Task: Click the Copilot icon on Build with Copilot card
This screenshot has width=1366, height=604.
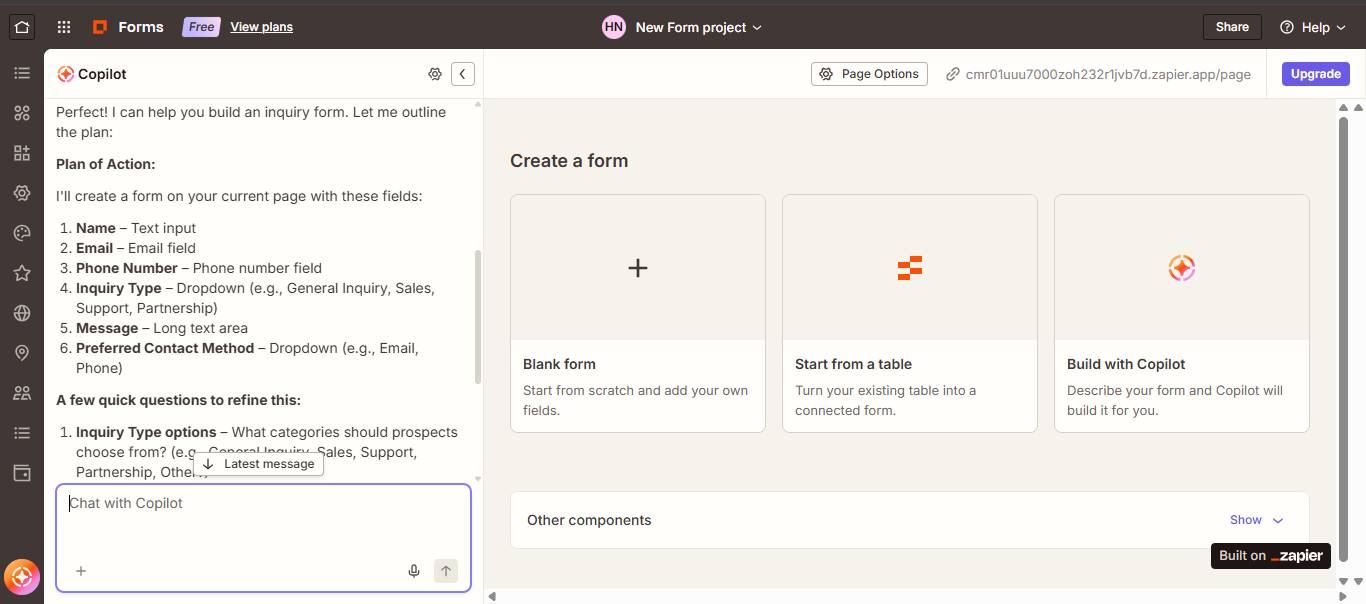Action: pyautogui.click(x=1182, y=268)
